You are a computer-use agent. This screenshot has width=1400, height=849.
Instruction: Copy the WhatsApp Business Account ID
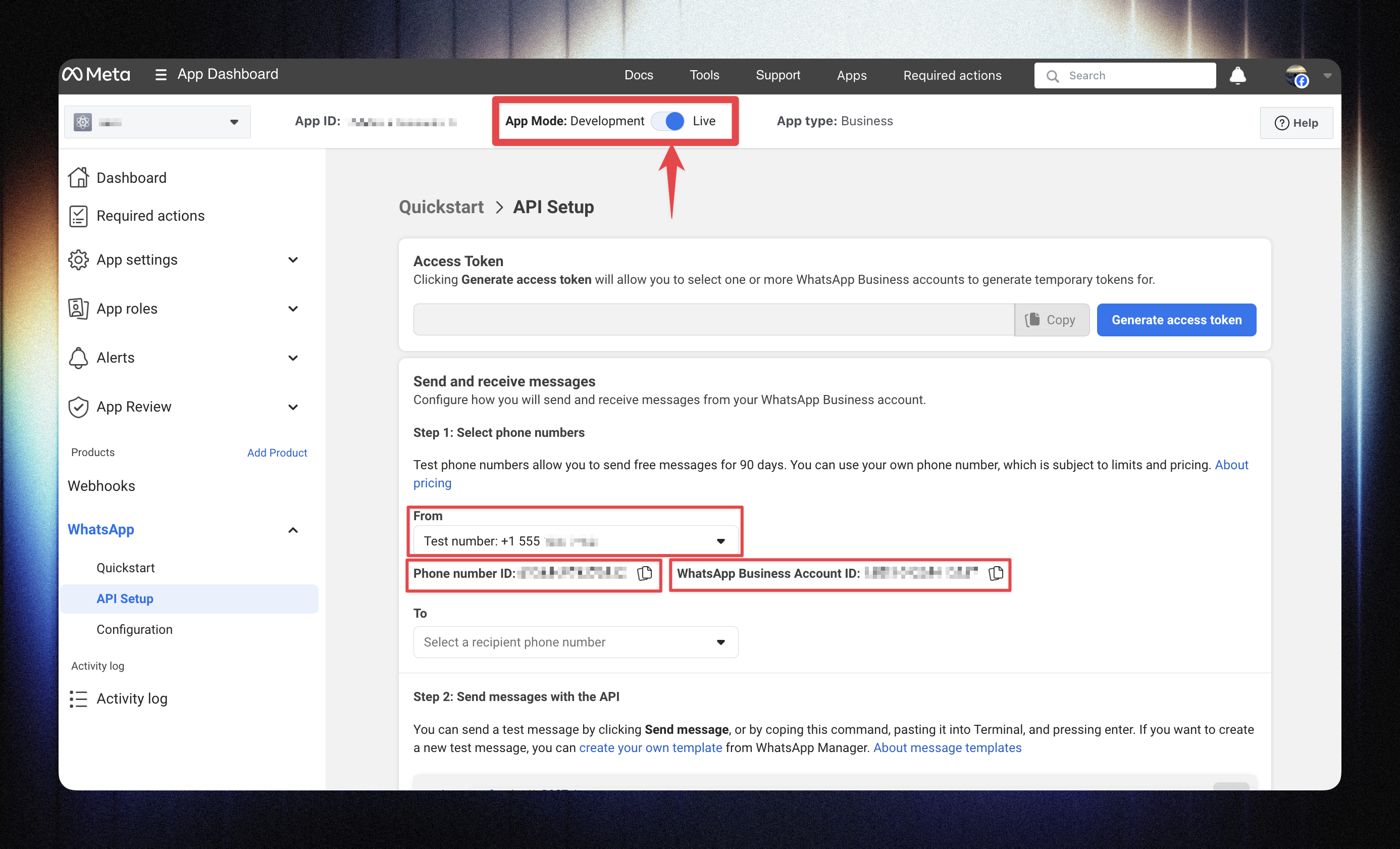[x=996, y=573]
